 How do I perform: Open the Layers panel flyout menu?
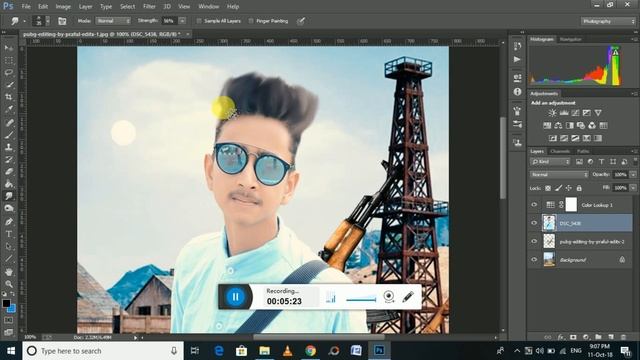coord(635,151)
